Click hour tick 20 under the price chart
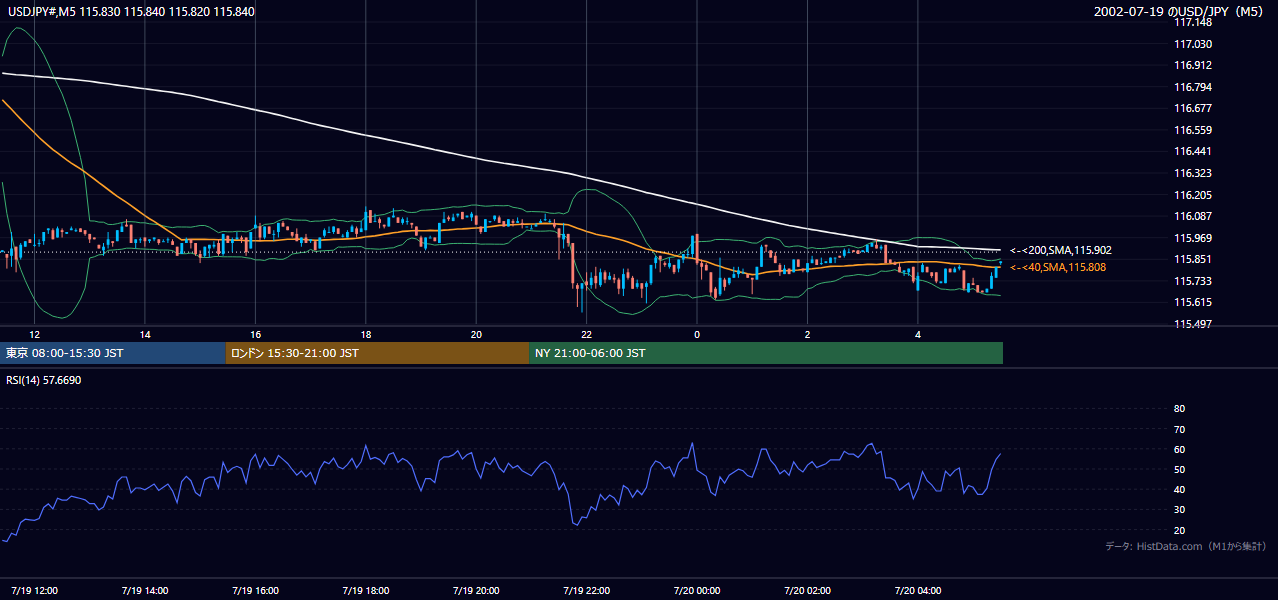The image size is (1278, 600). tap(476, 334)
